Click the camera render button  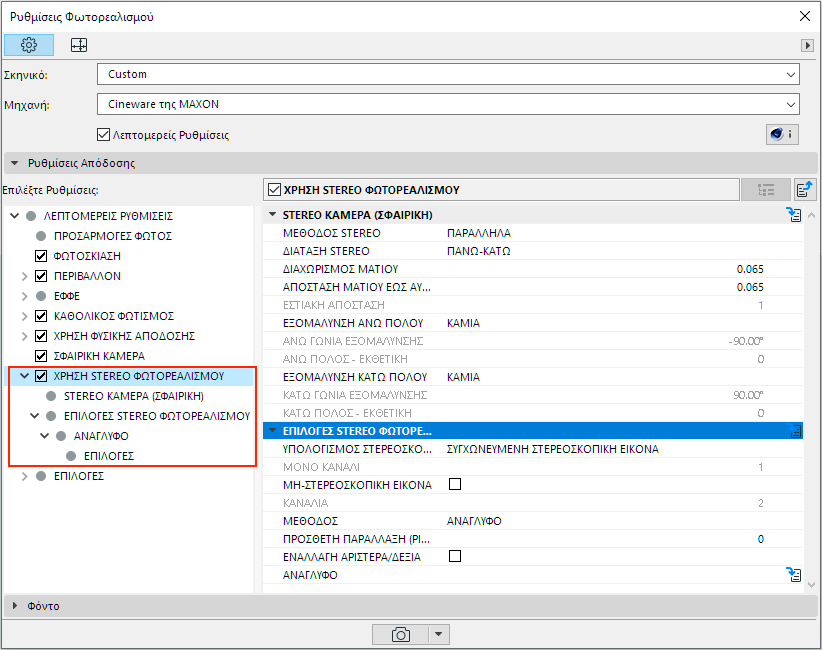pos(400,635)
